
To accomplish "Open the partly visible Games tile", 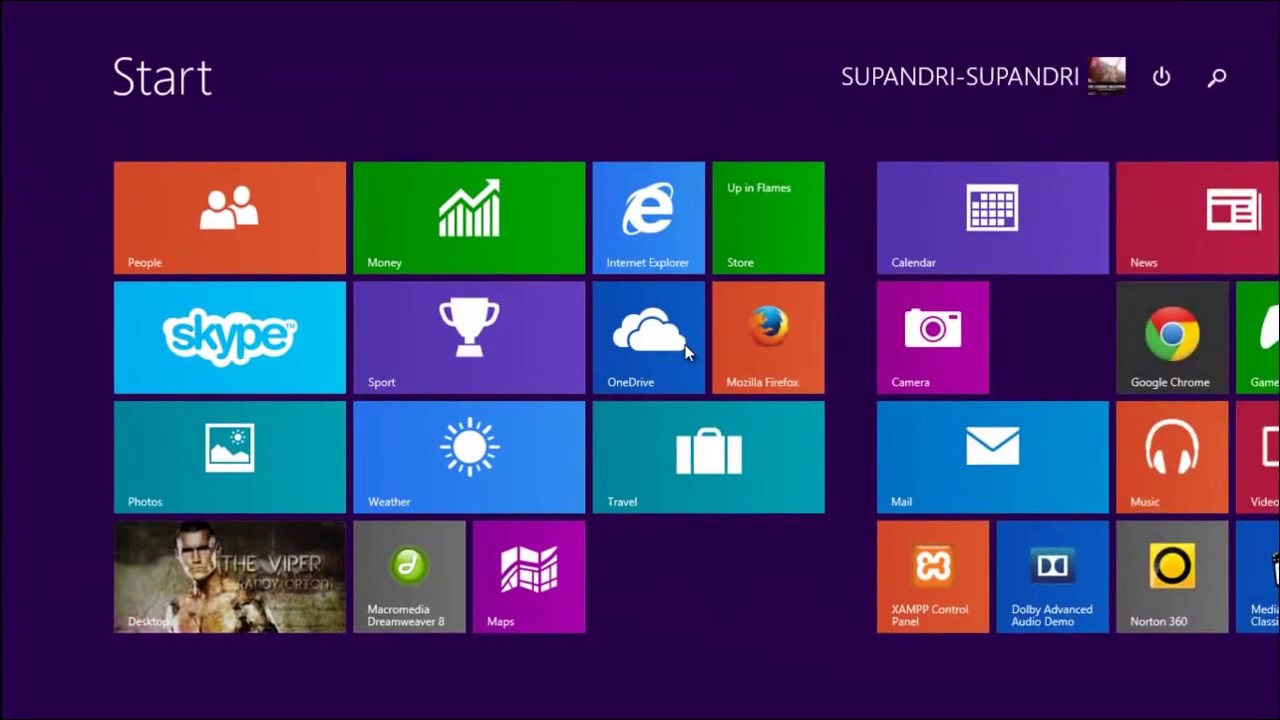I will pos(1258,337).
